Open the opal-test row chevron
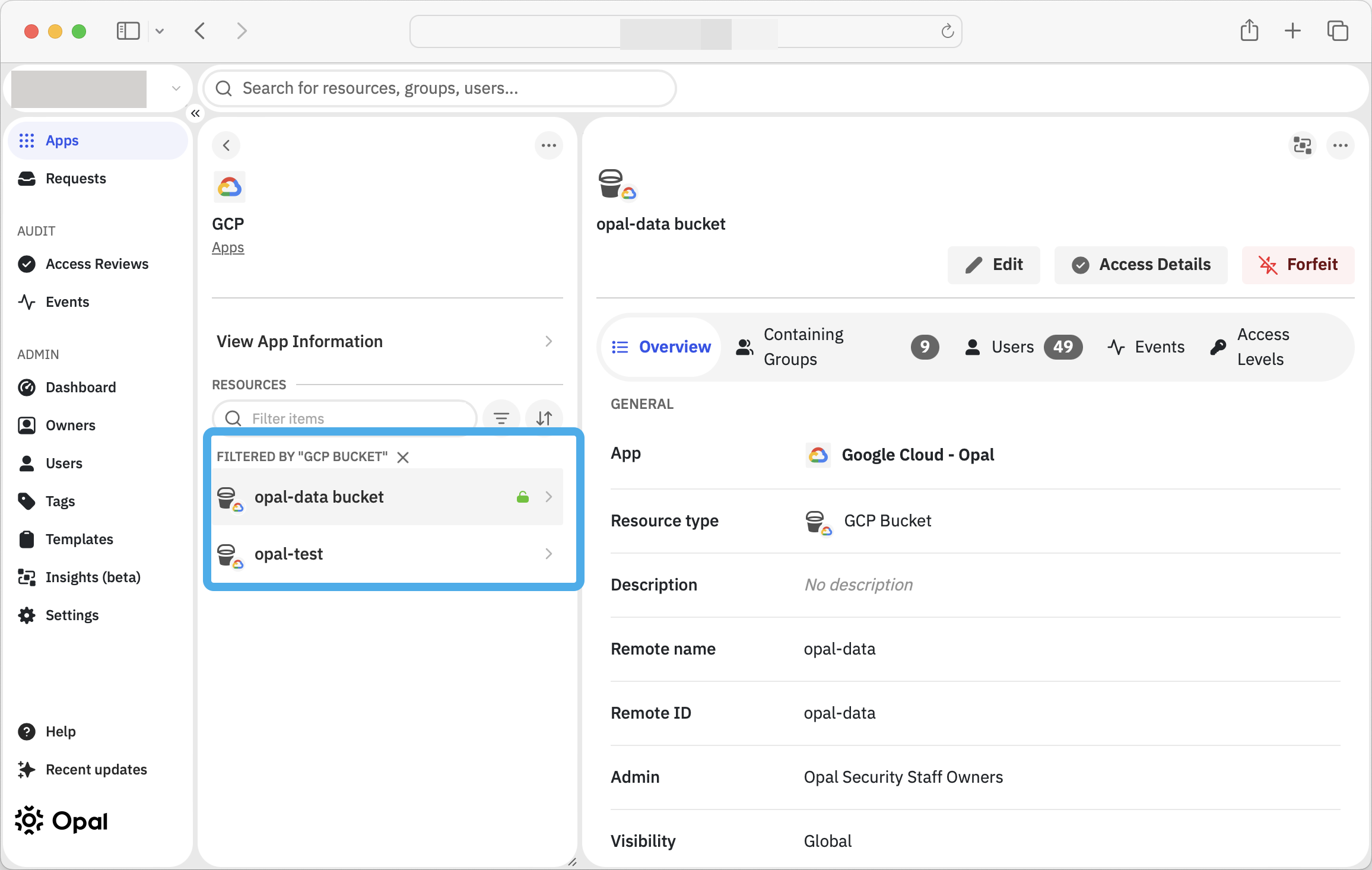The image size is (1372, 870). 549,554
